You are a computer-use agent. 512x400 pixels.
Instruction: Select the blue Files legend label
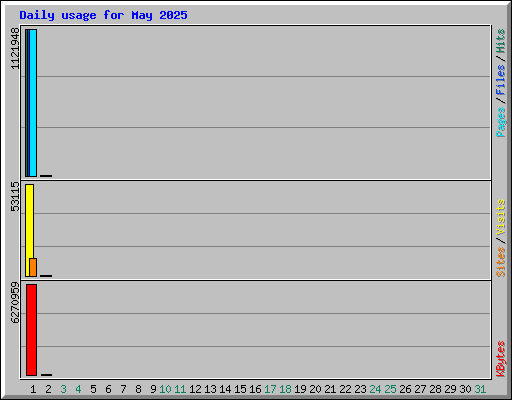tap(500, 80)
